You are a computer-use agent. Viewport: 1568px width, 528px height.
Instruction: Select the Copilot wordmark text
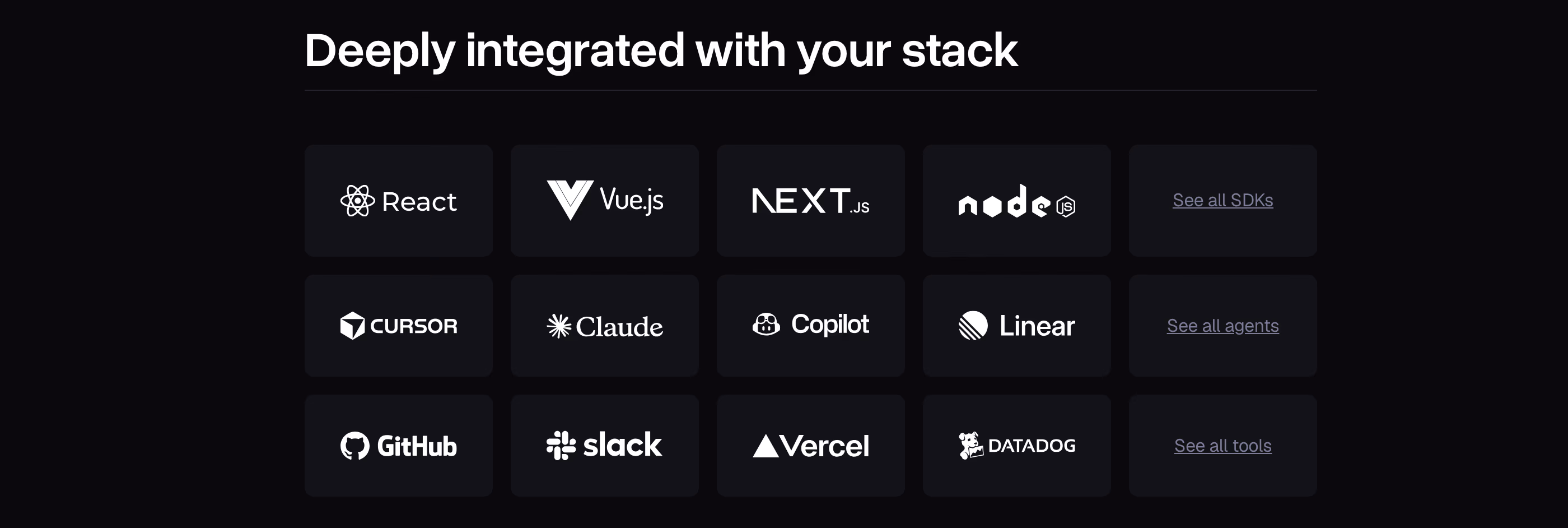click(x=830, y=325)
